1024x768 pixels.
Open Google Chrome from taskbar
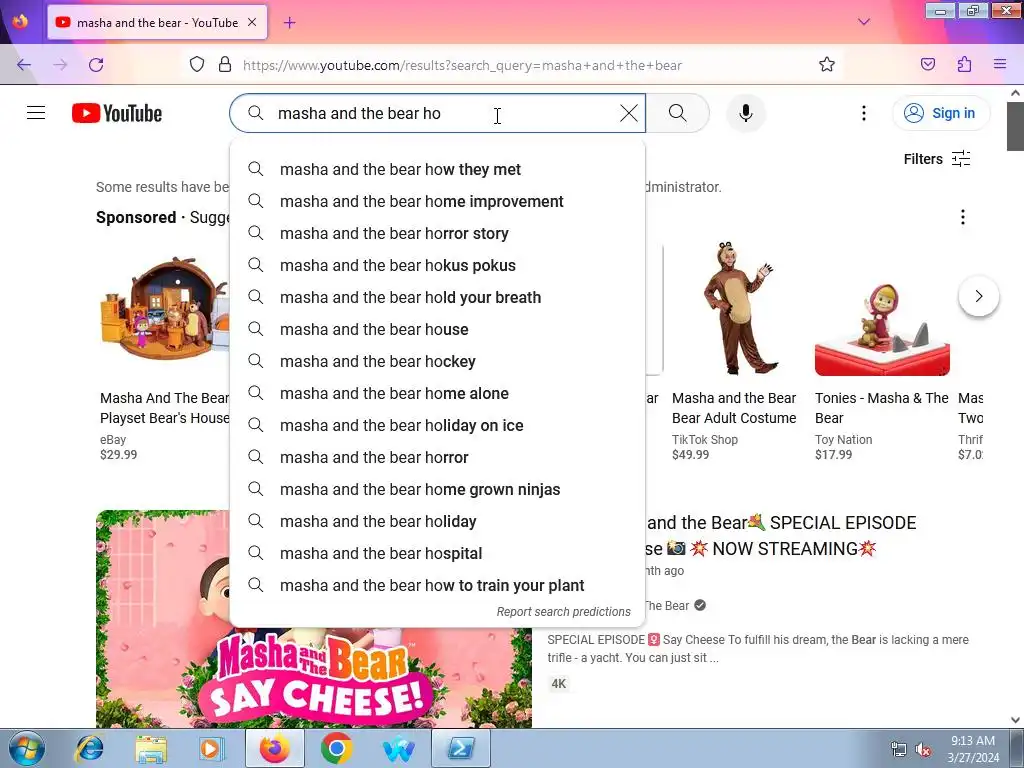click(x=336, y=748)
